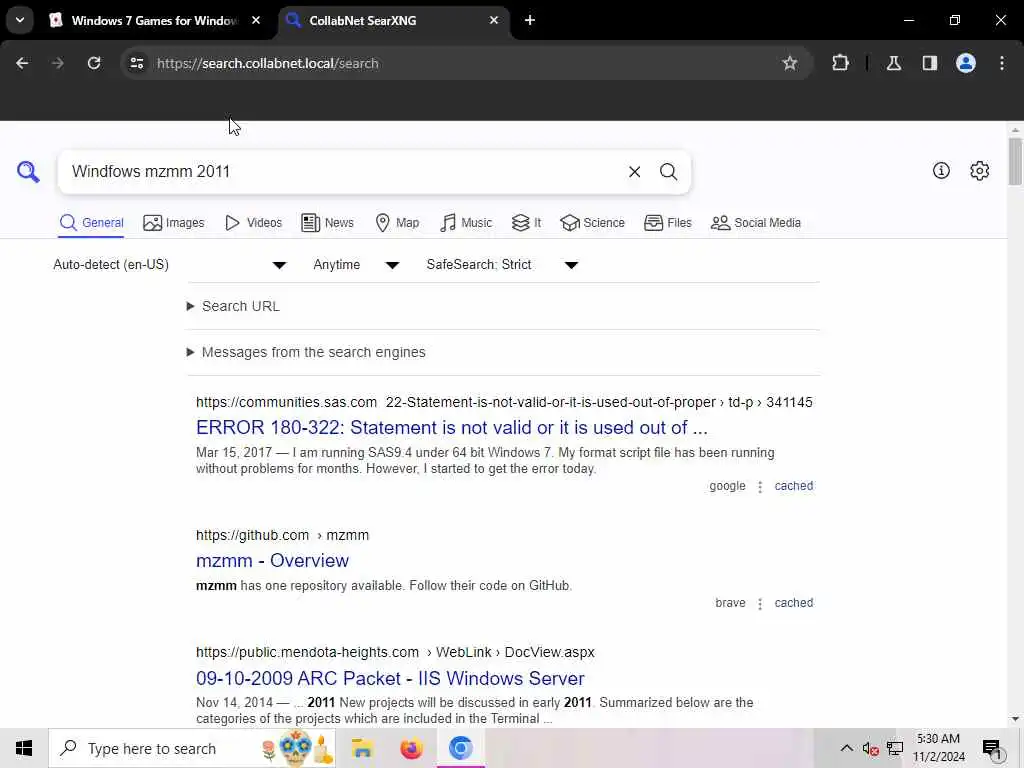Image resolution: width=1024 pixels, height=768 pixels.
Task: Bookmark this page with the star
Action: tap(790, 63)
